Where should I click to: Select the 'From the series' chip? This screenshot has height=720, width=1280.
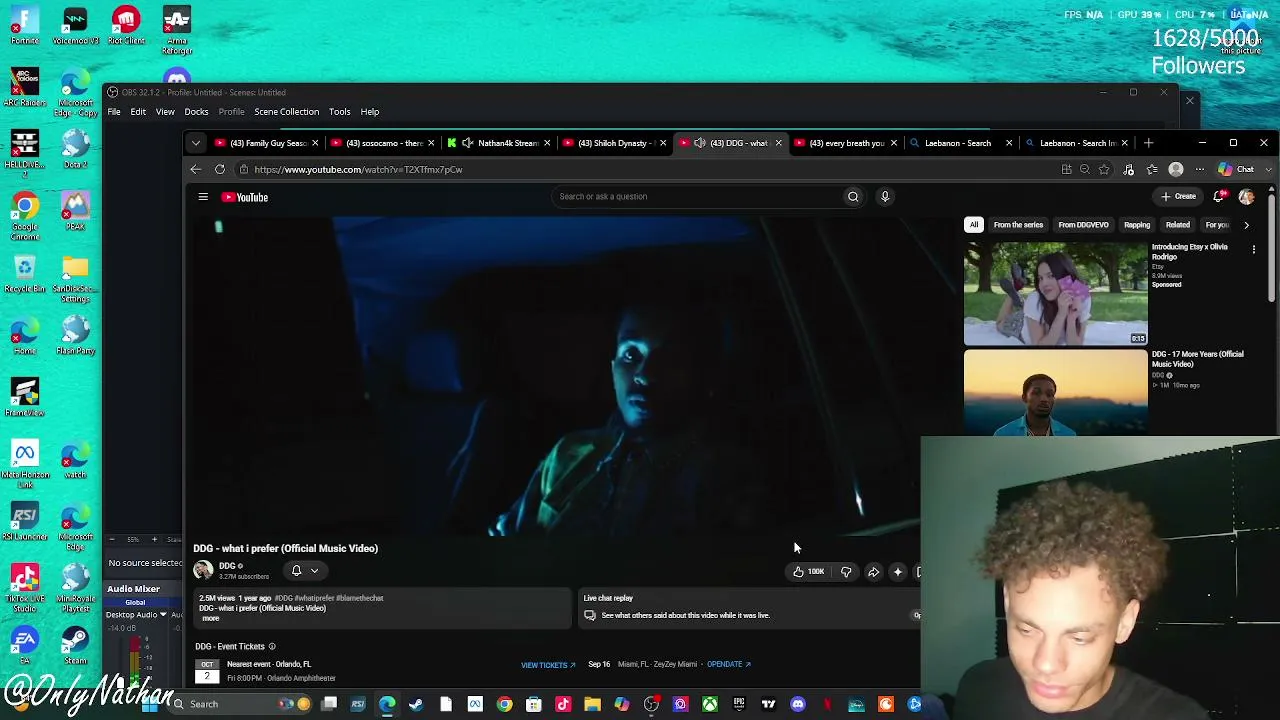1018,225
